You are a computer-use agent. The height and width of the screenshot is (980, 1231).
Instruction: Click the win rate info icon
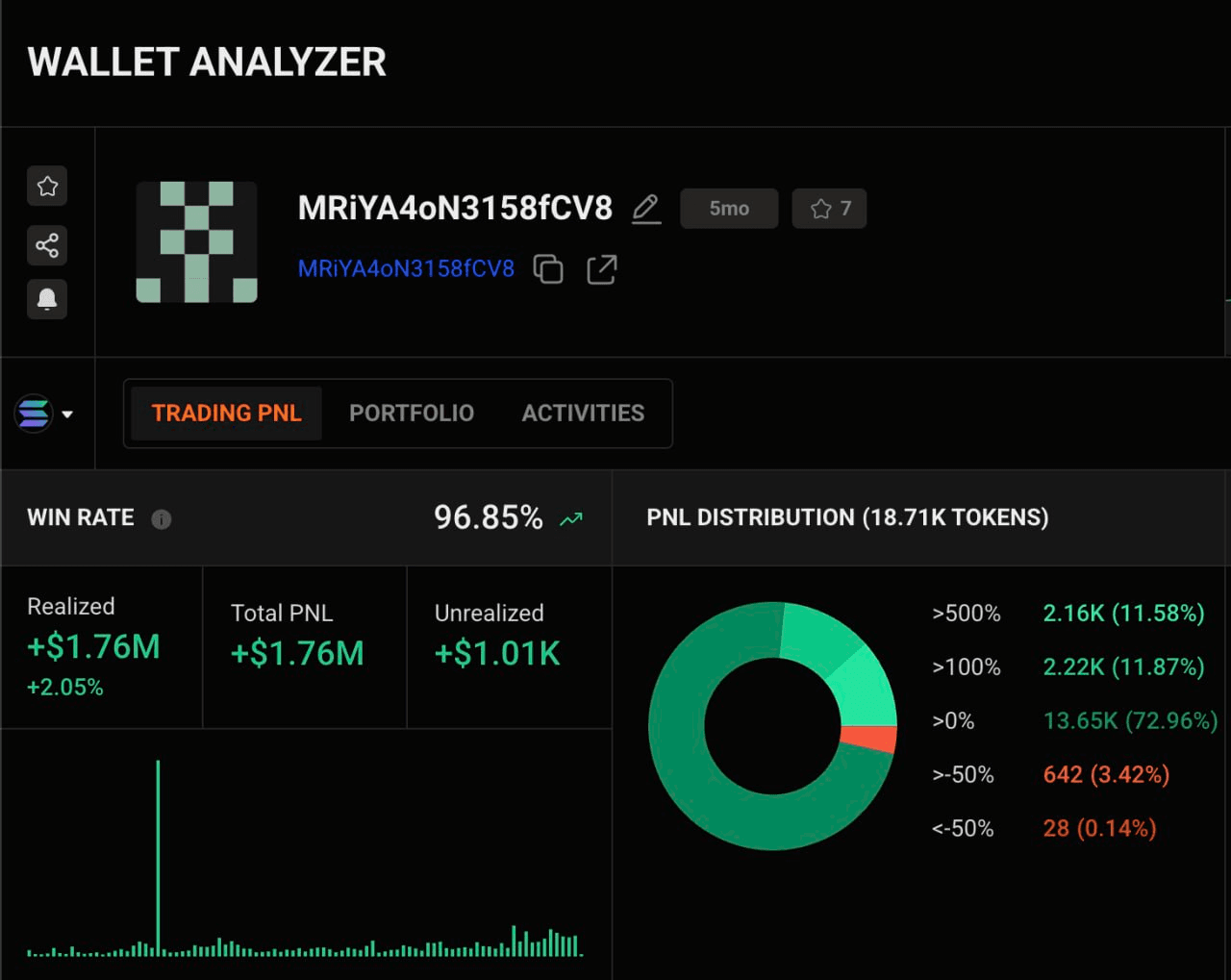click(162, 519)
